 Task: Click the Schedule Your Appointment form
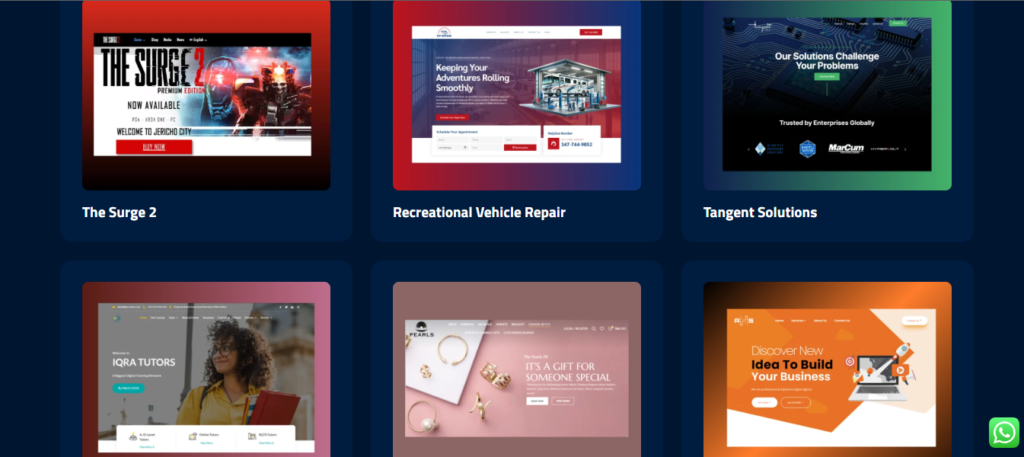485,141
